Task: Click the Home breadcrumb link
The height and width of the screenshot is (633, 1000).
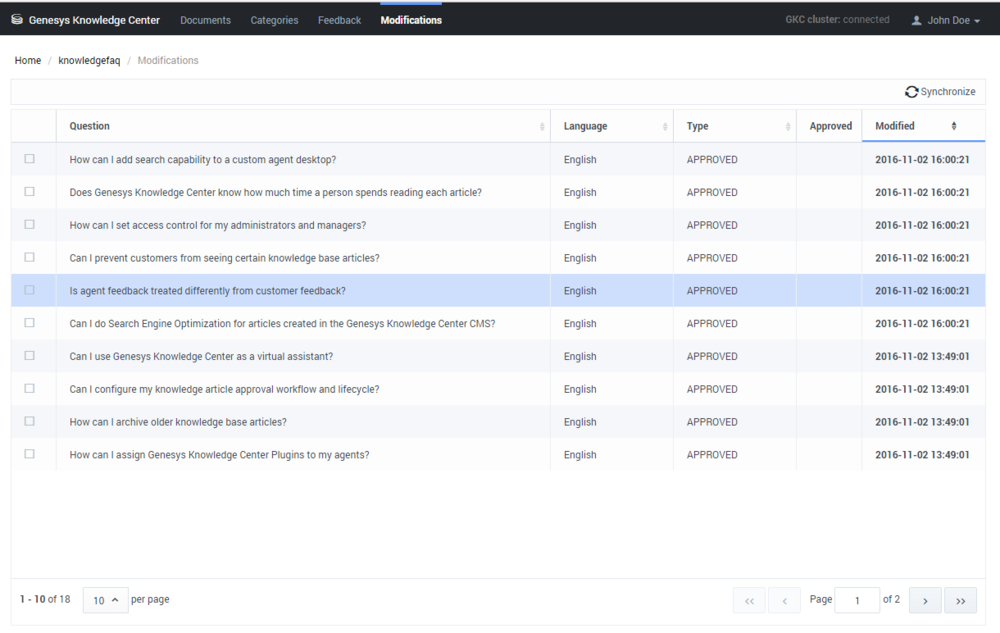Action: tap(28, 61)
